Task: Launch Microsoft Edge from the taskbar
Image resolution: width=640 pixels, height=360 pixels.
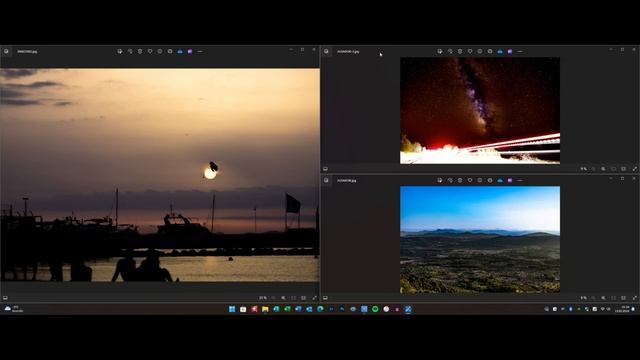Action: point(320,309)
